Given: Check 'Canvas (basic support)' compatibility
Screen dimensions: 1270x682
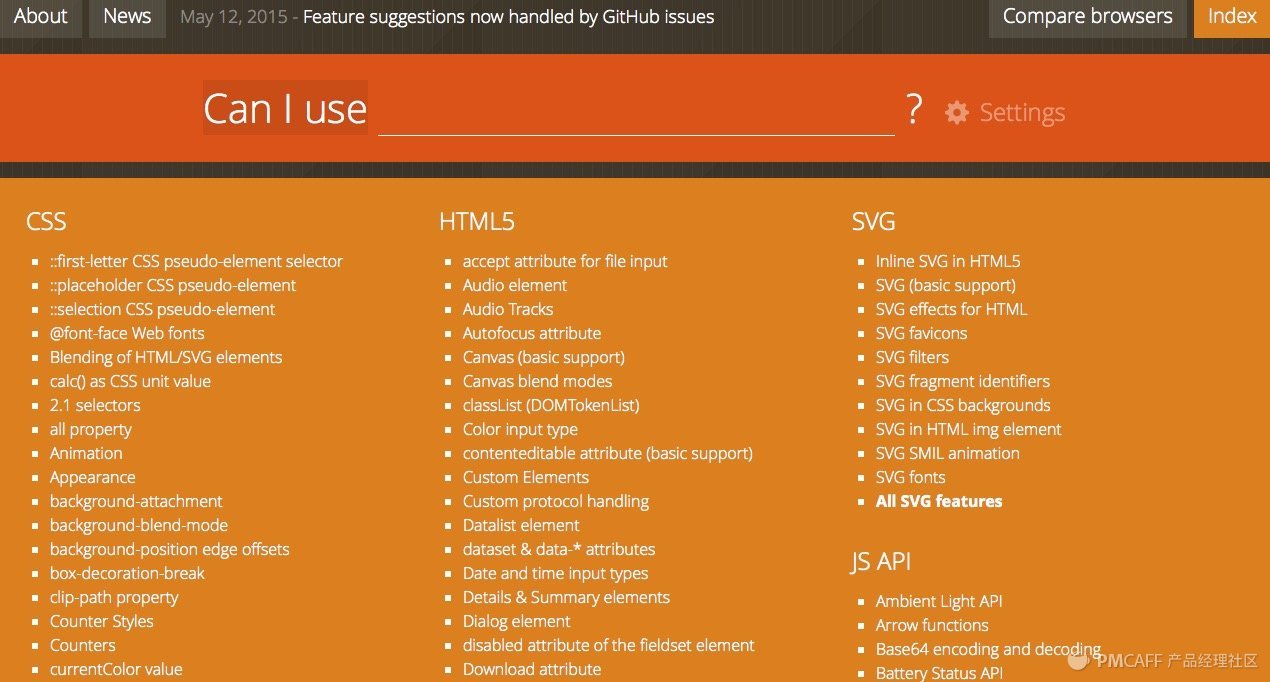Looking at the screenshot, I should [x=543, y=357].
